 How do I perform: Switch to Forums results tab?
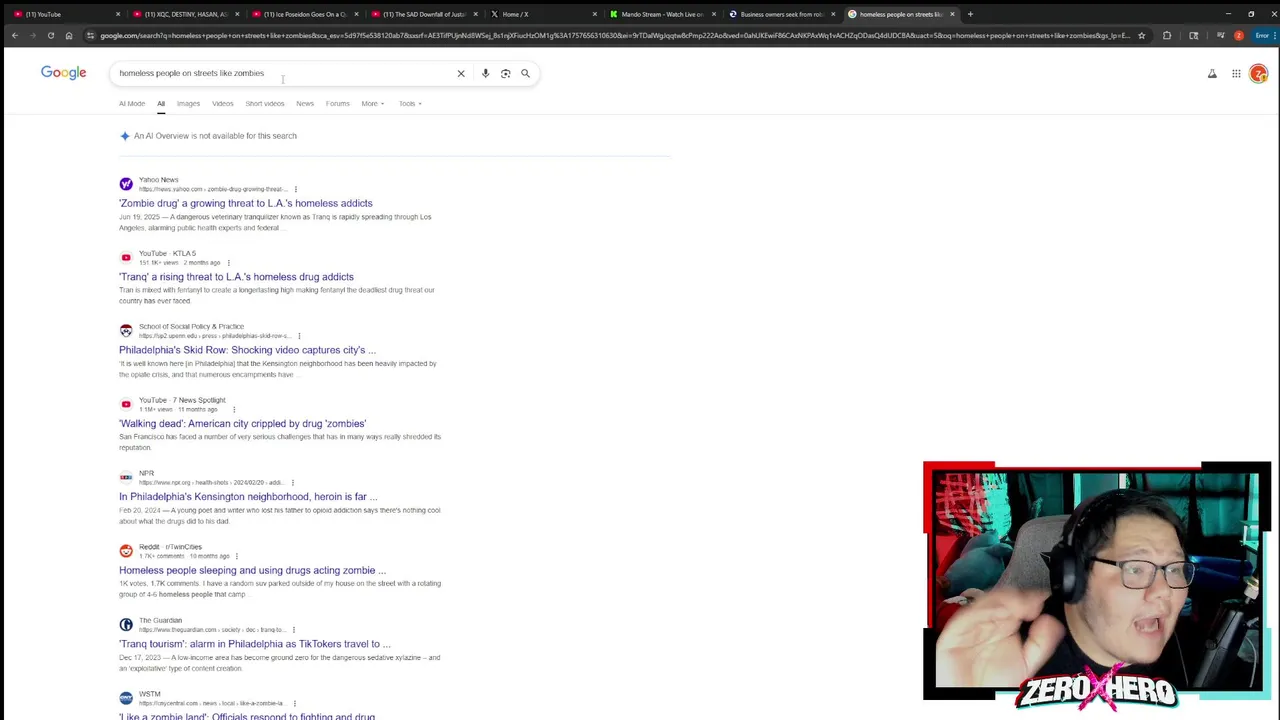[337, 103]
